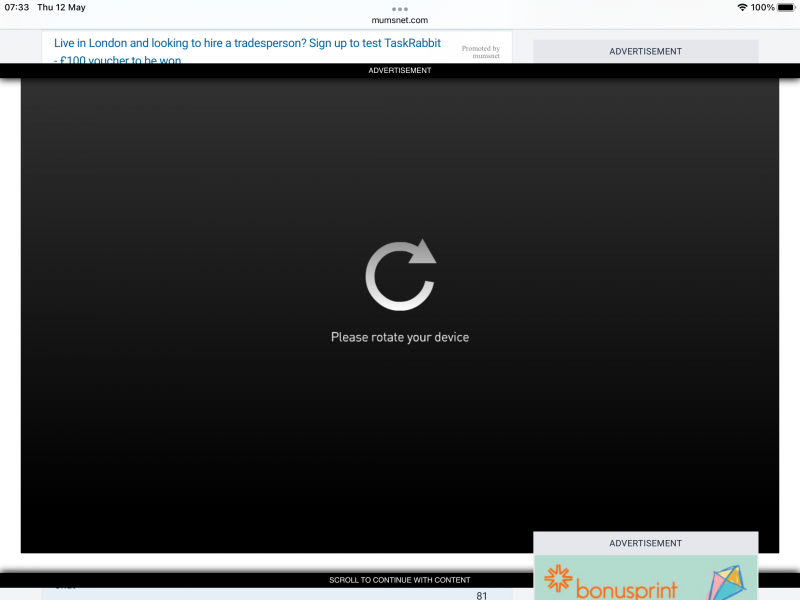This screenshot has height=600, width=800.
Task: Click the top black ADVERTISEMENT header bar
Action: pos(400,70)
